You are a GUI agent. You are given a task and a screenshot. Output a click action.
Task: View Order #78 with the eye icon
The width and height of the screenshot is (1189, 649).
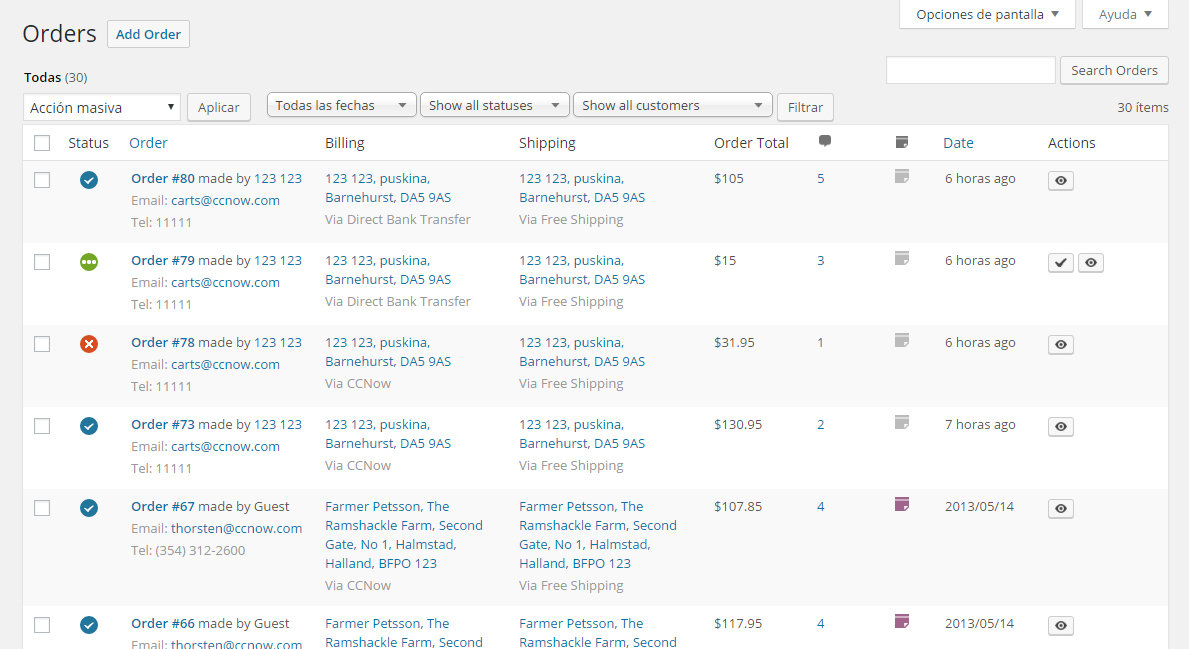1061,344
